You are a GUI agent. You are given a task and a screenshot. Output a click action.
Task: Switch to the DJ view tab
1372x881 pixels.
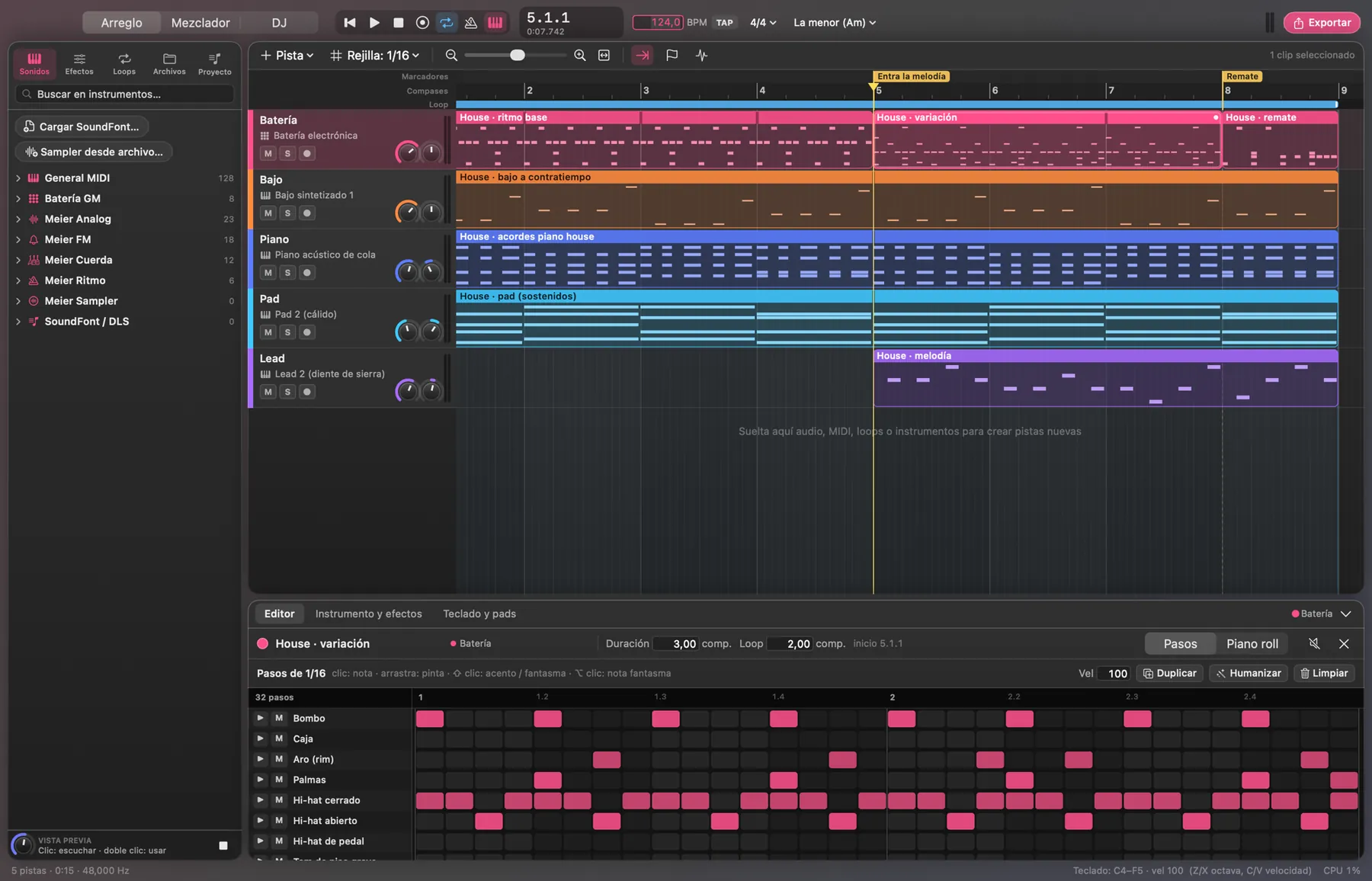(279, 23)
